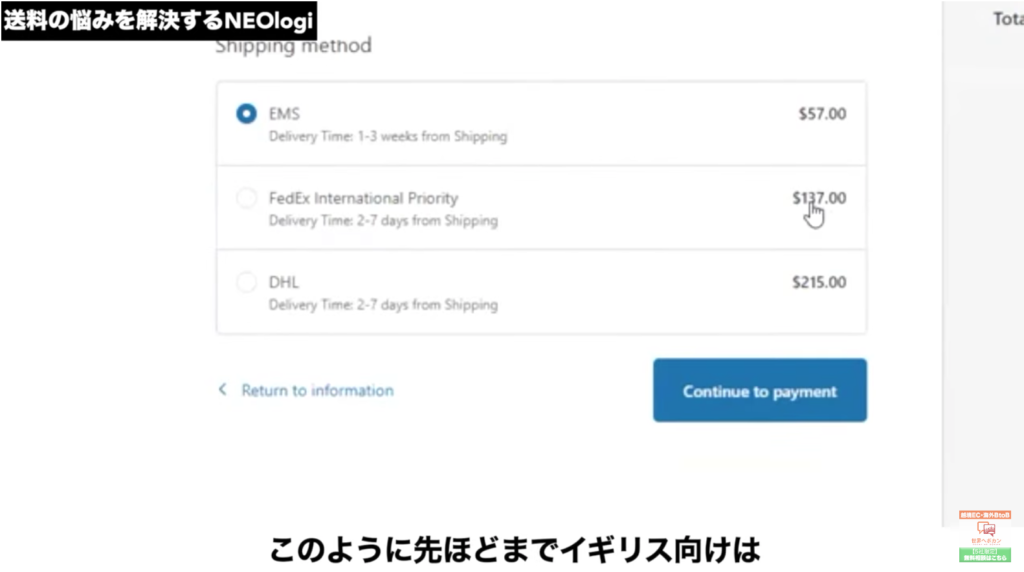Screen dimensions: 1024x572
Task: Click the $57.00 EMS price
Action: [822, 114]
